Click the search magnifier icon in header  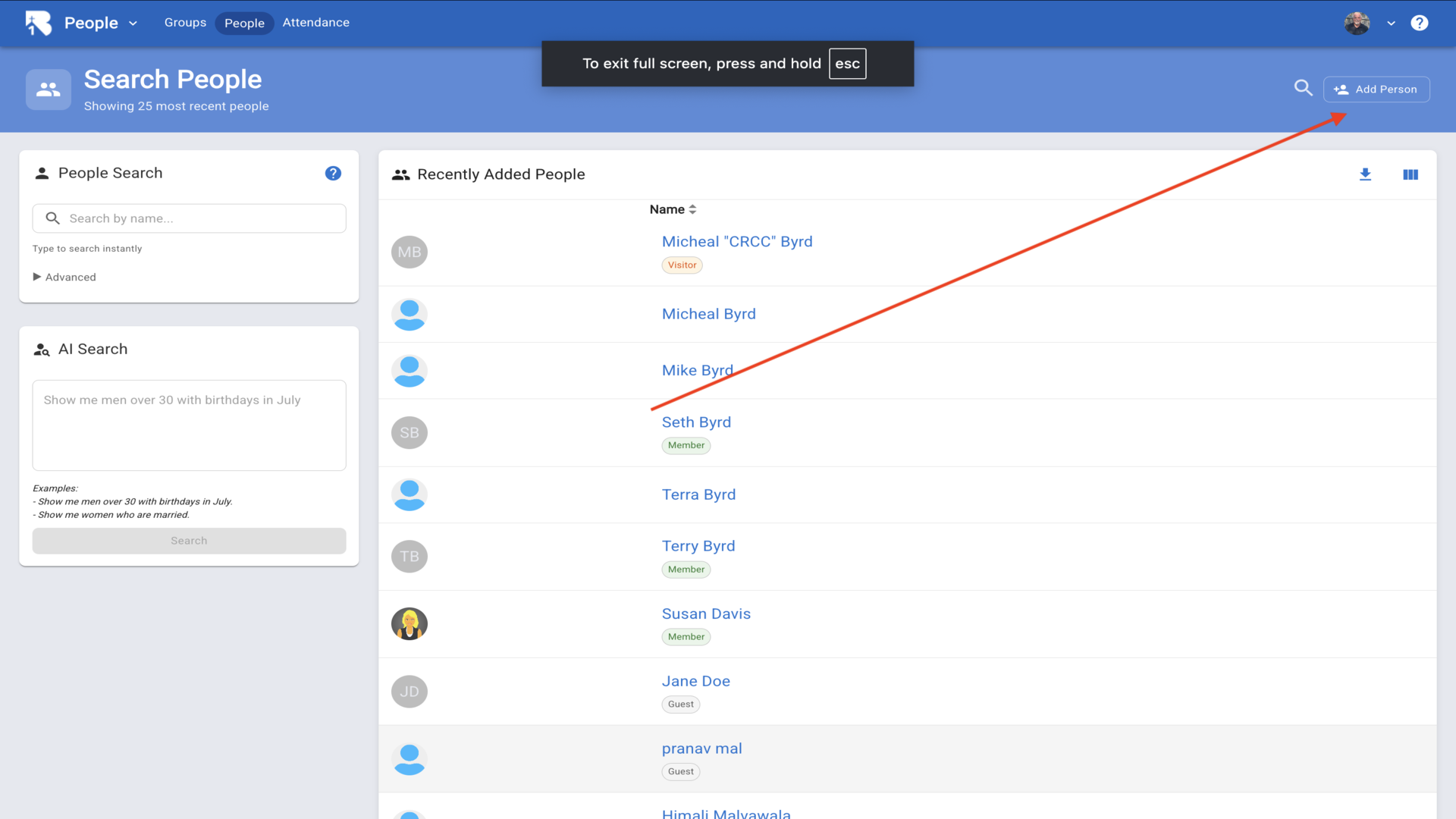pos(1303,88)
